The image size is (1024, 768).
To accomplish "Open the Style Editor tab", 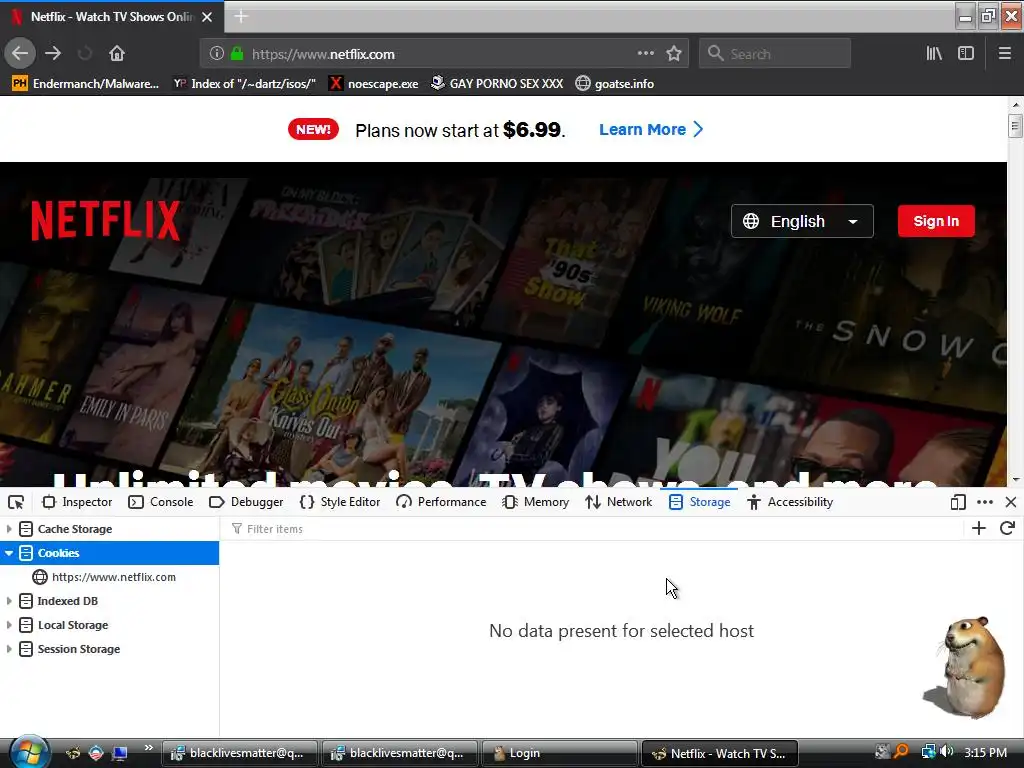I will (340, 502).
